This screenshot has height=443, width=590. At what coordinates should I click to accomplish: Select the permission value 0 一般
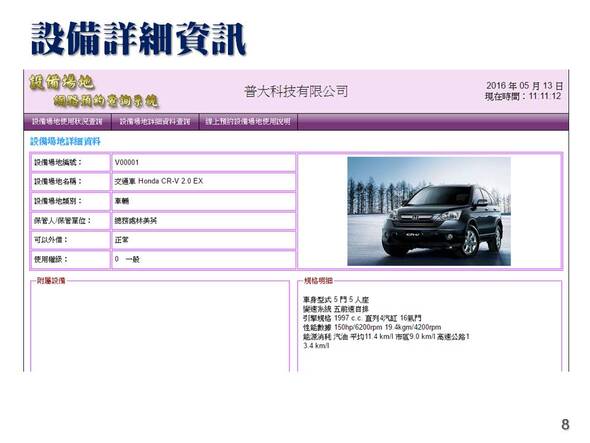tap(127, 259)
